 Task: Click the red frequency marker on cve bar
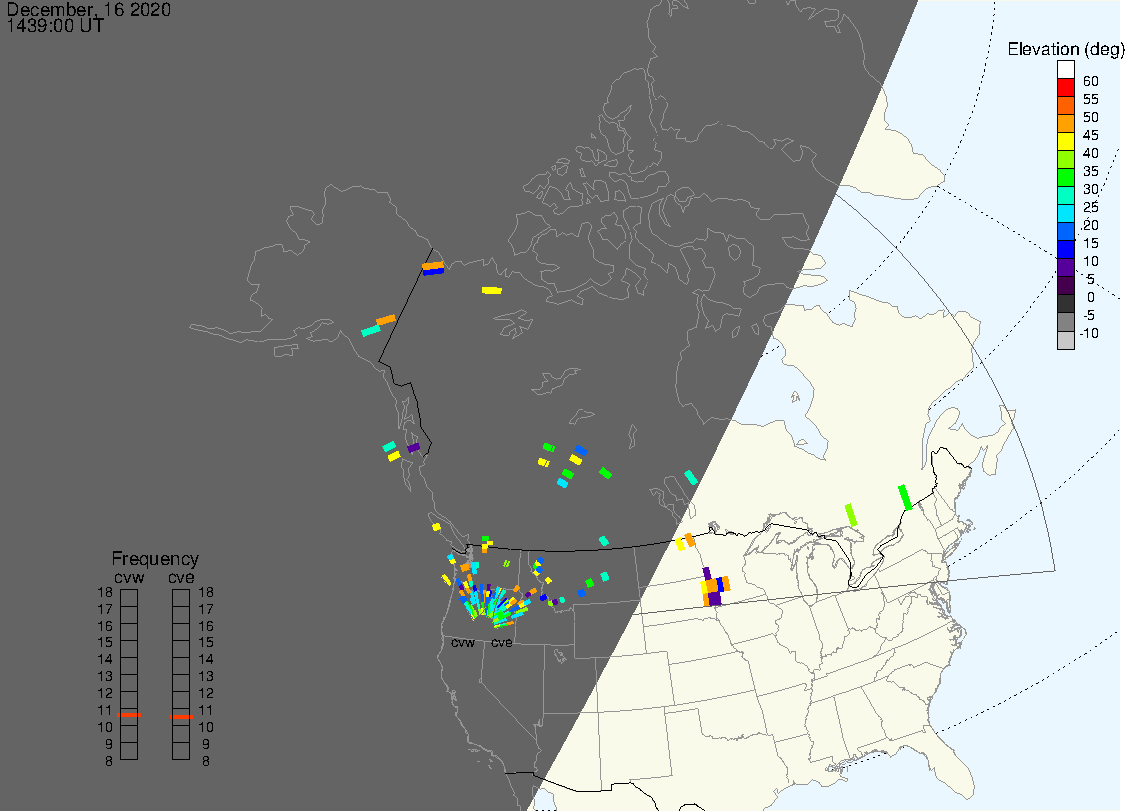[x=182, y=716]
